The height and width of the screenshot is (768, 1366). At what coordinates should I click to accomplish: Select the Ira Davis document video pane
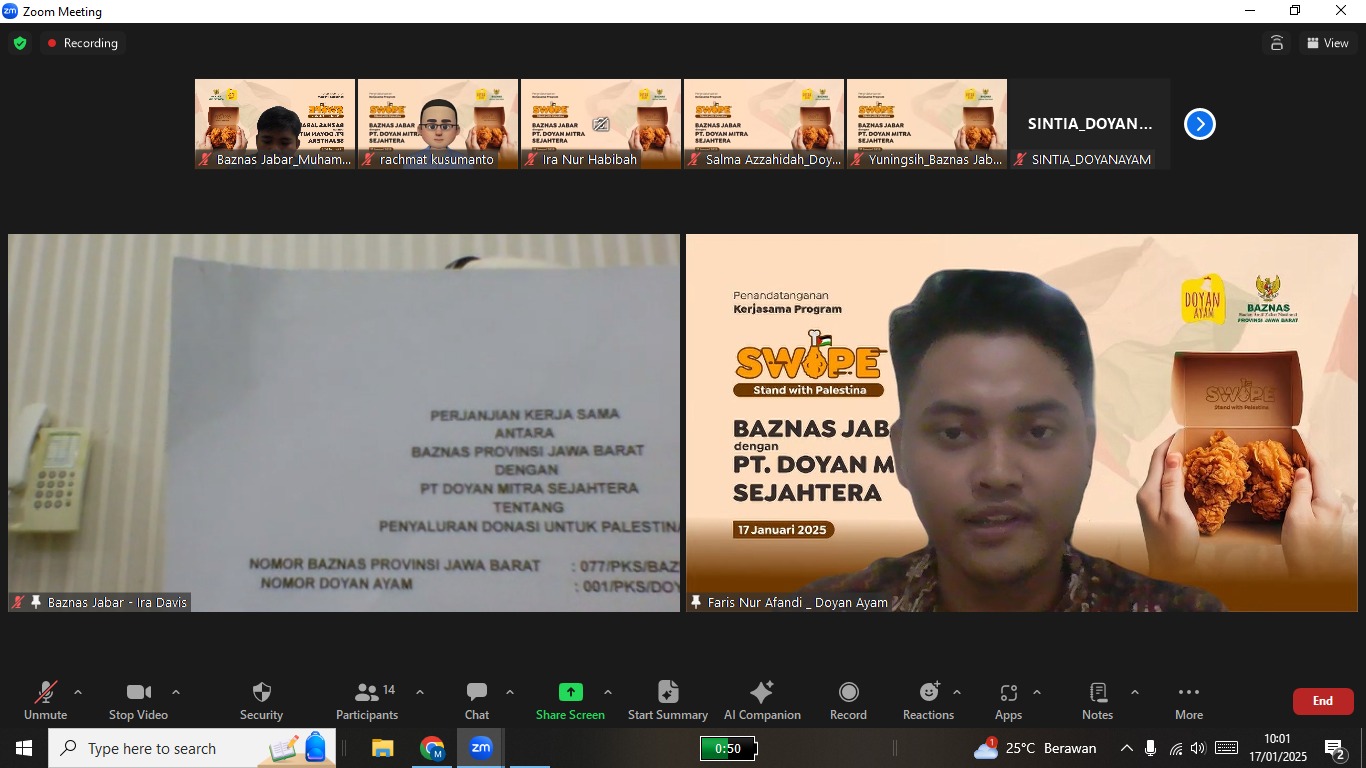tap(344, 423)
